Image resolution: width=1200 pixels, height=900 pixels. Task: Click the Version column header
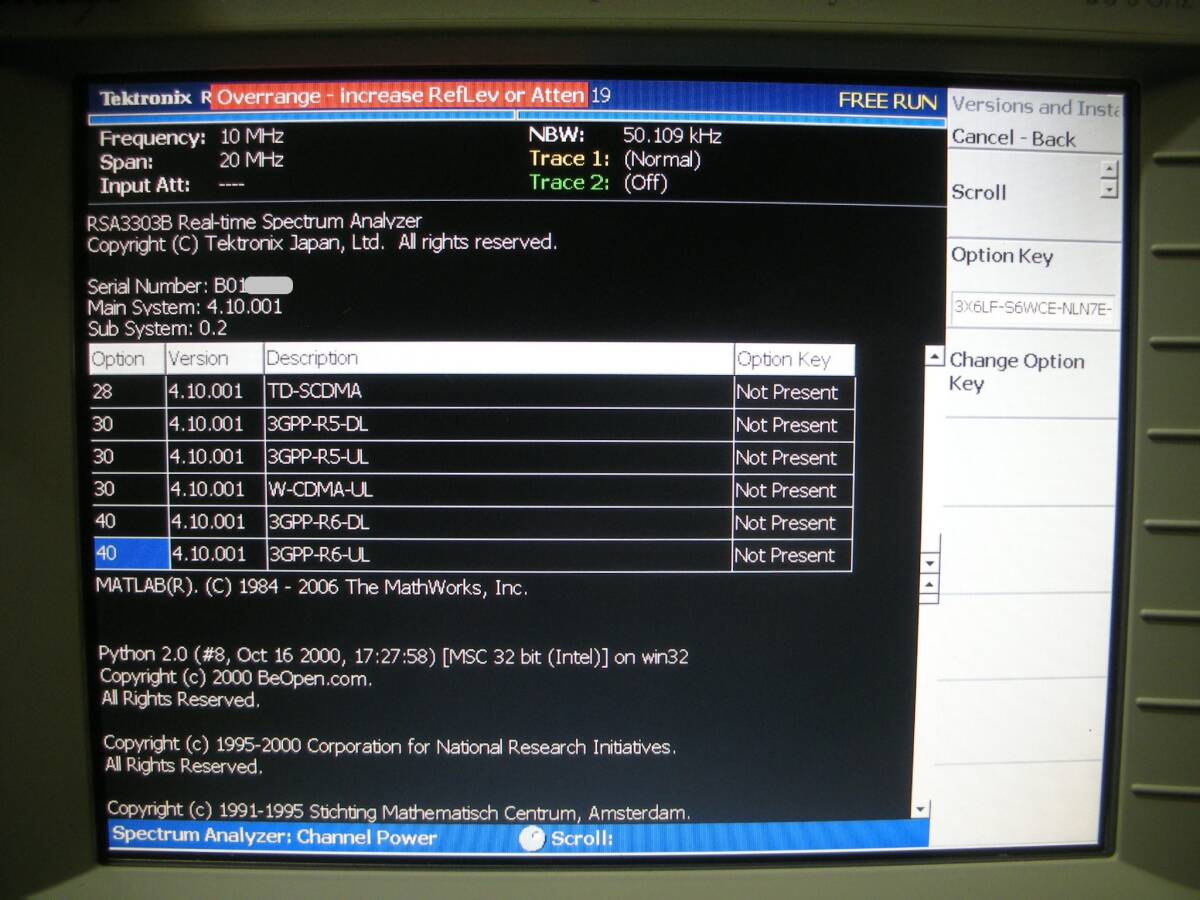(213, 358)
